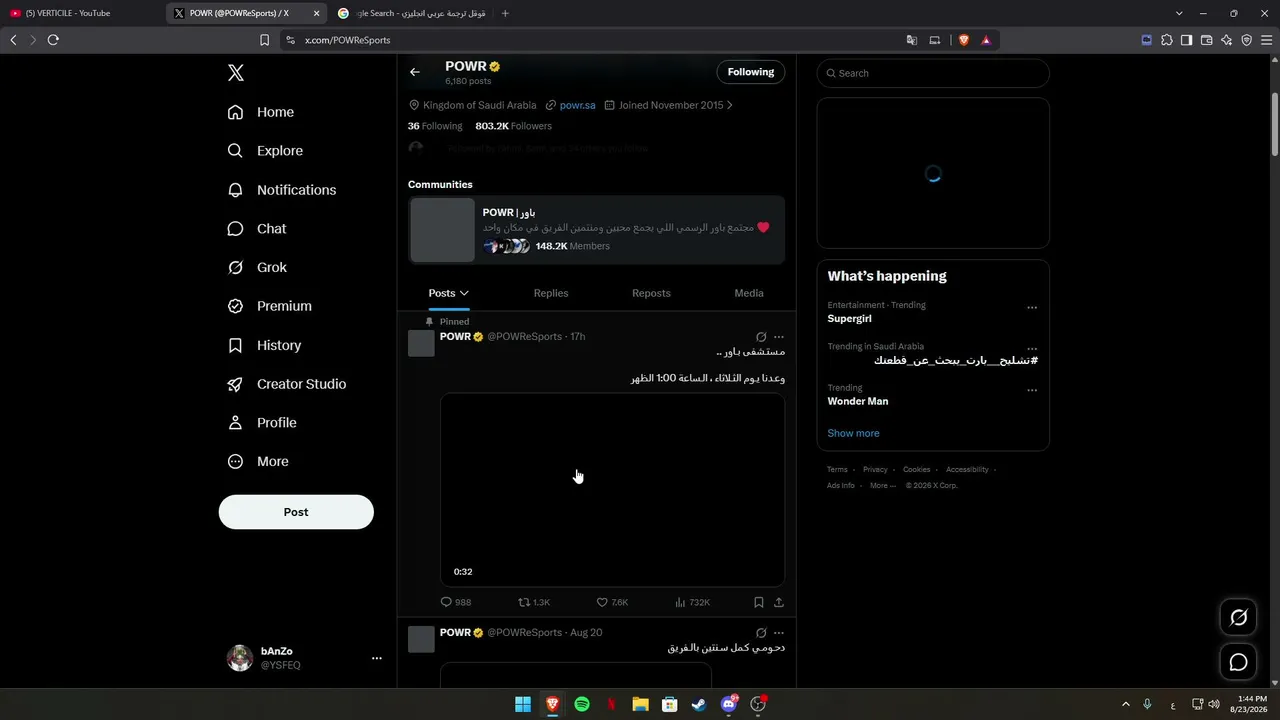Open the floating chat button
This screenshot has width=1280, height=720.
click(x=1238, y=662)
